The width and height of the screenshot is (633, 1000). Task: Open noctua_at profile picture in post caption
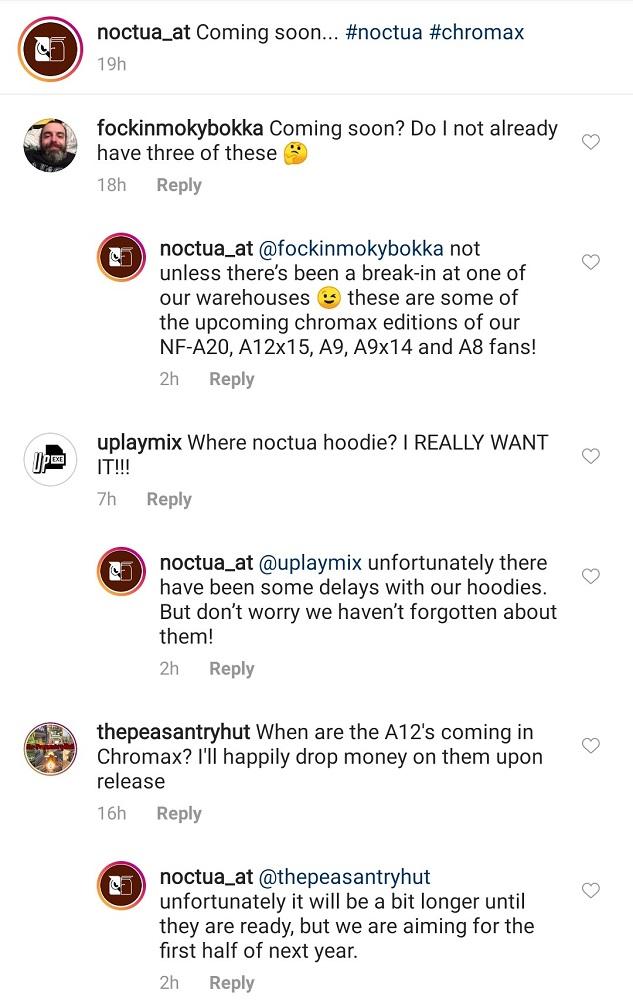click(x=50, y=48)
